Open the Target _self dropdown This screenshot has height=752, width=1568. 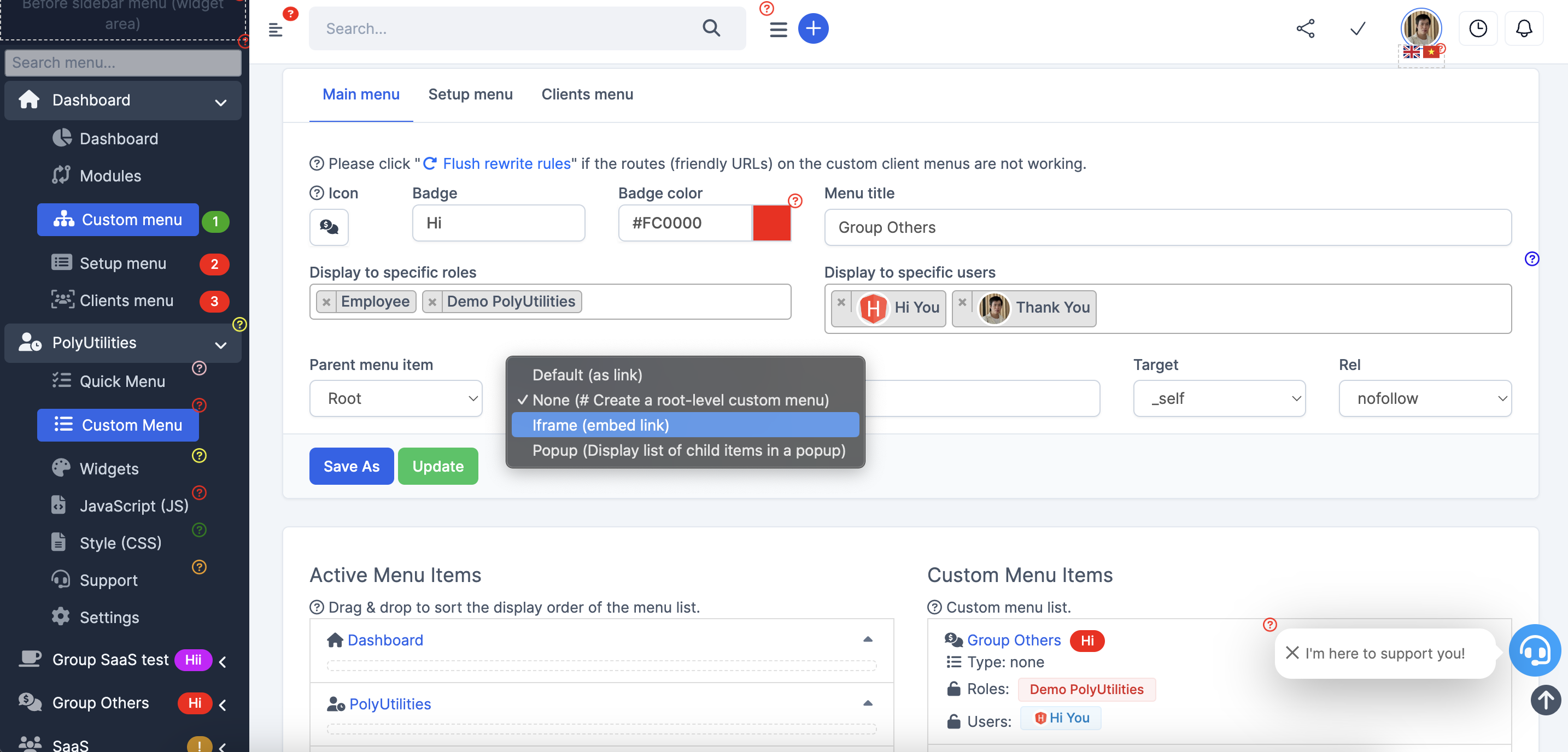coord(1219,398)
